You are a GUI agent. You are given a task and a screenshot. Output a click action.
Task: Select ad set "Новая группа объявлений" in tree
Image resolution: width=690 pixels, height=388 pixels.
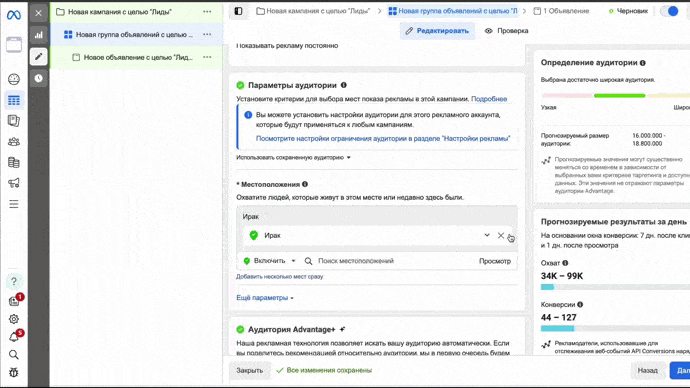[134, 34]
